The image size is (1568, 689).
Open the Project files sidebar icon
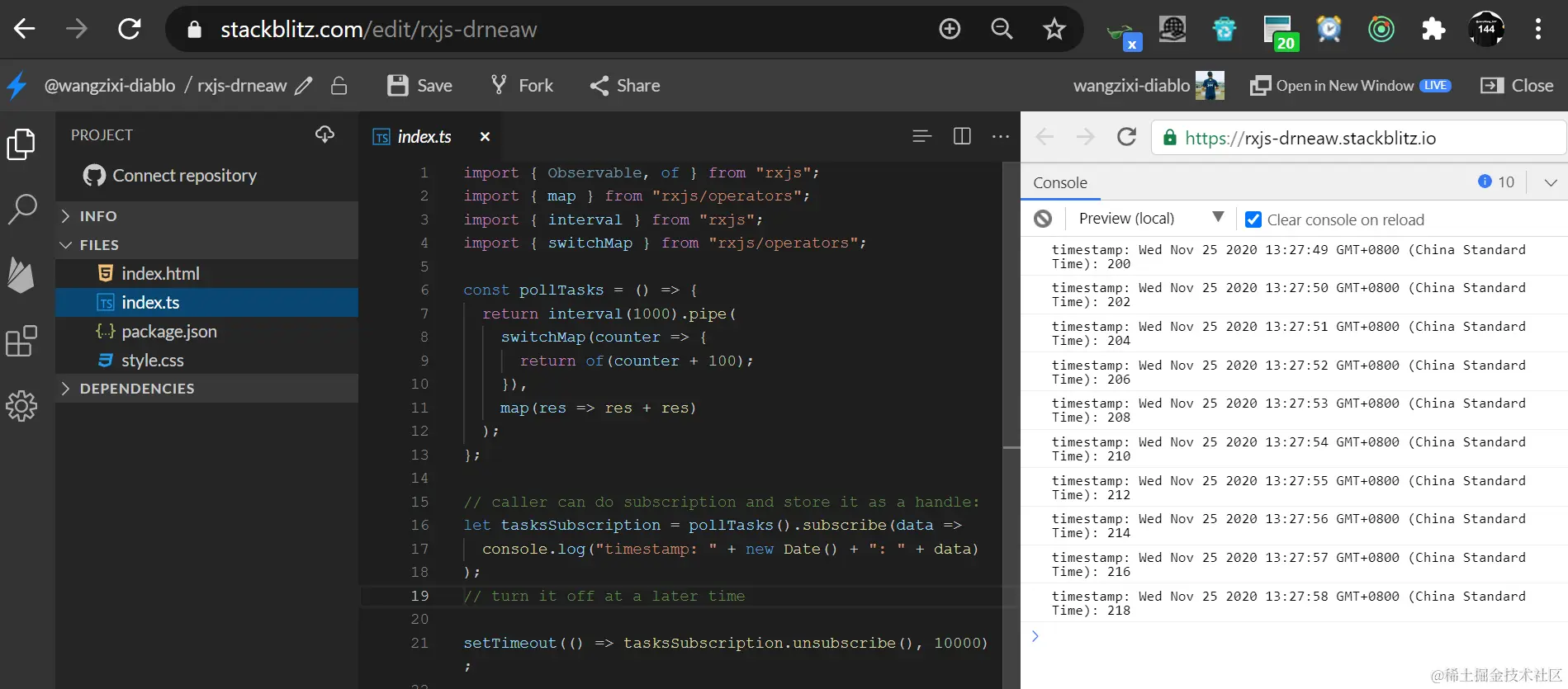click(x=21, y=144)
